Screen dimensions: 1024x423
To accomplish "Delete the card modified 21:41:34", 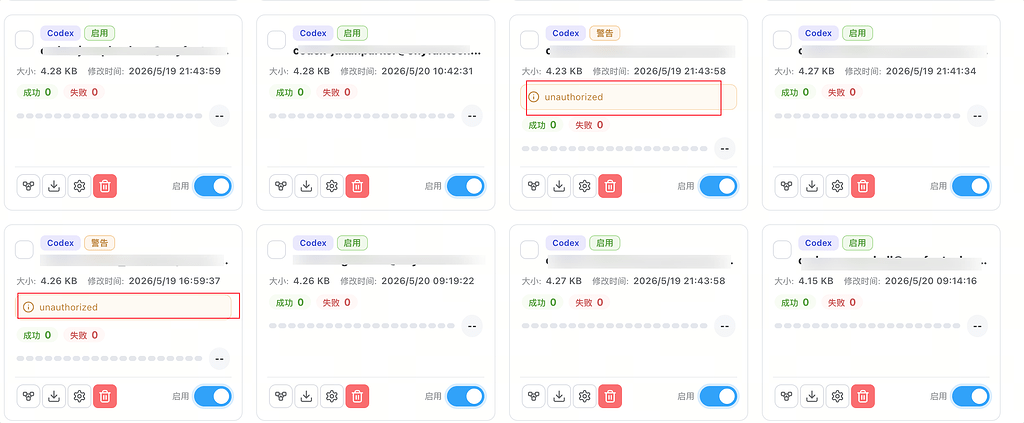I will [863, 186].
